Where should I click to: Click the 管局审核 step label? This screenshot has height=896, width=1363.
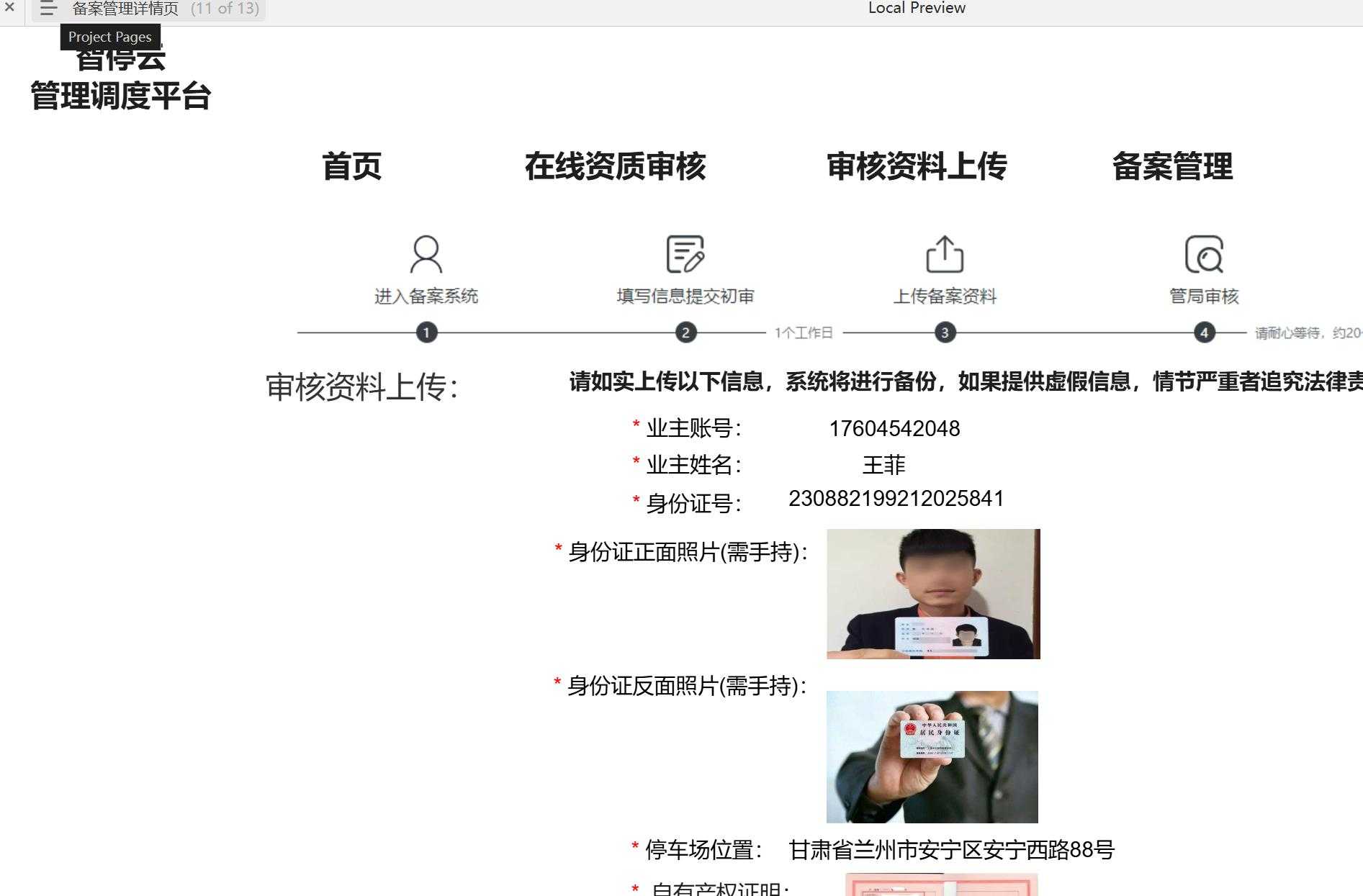(x=1204, y=296)
